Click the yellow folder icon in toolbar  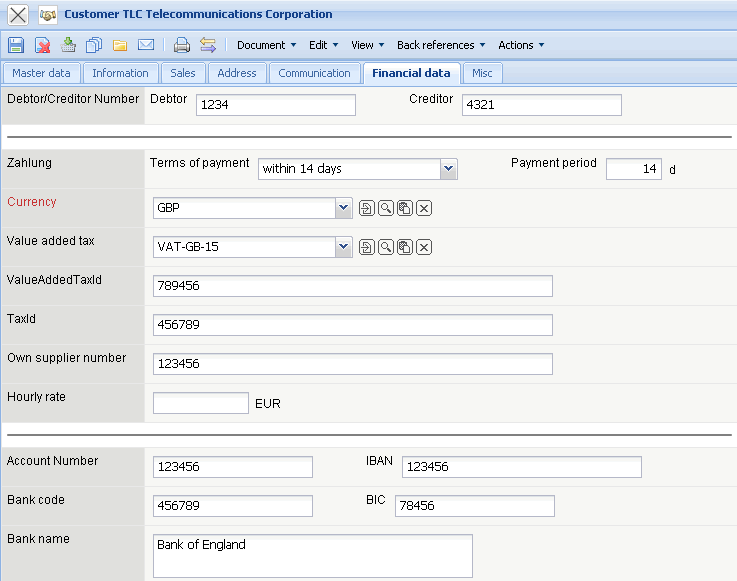(x=120, y=45)
